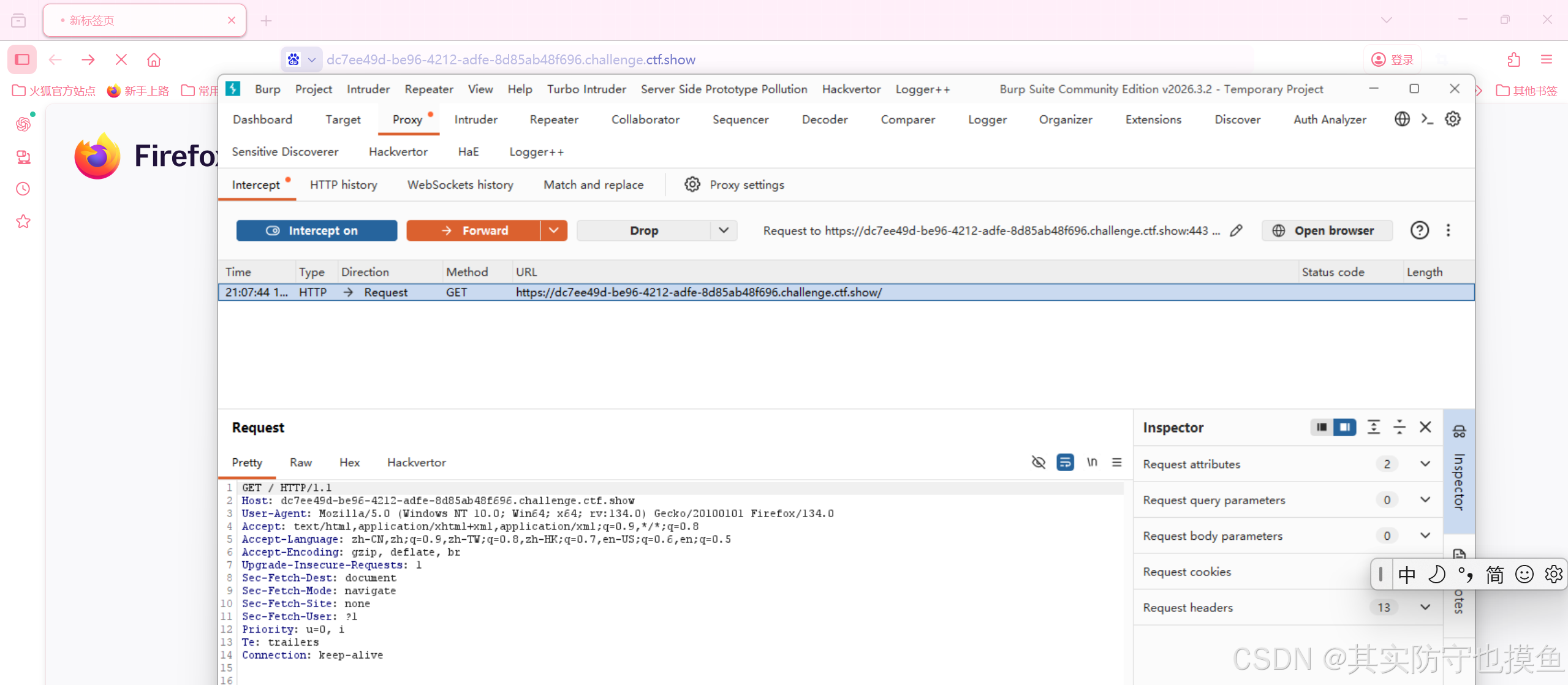Expand the Request headers section
The height and width of the screenshot is (685, 1568).
point(1425,607)
